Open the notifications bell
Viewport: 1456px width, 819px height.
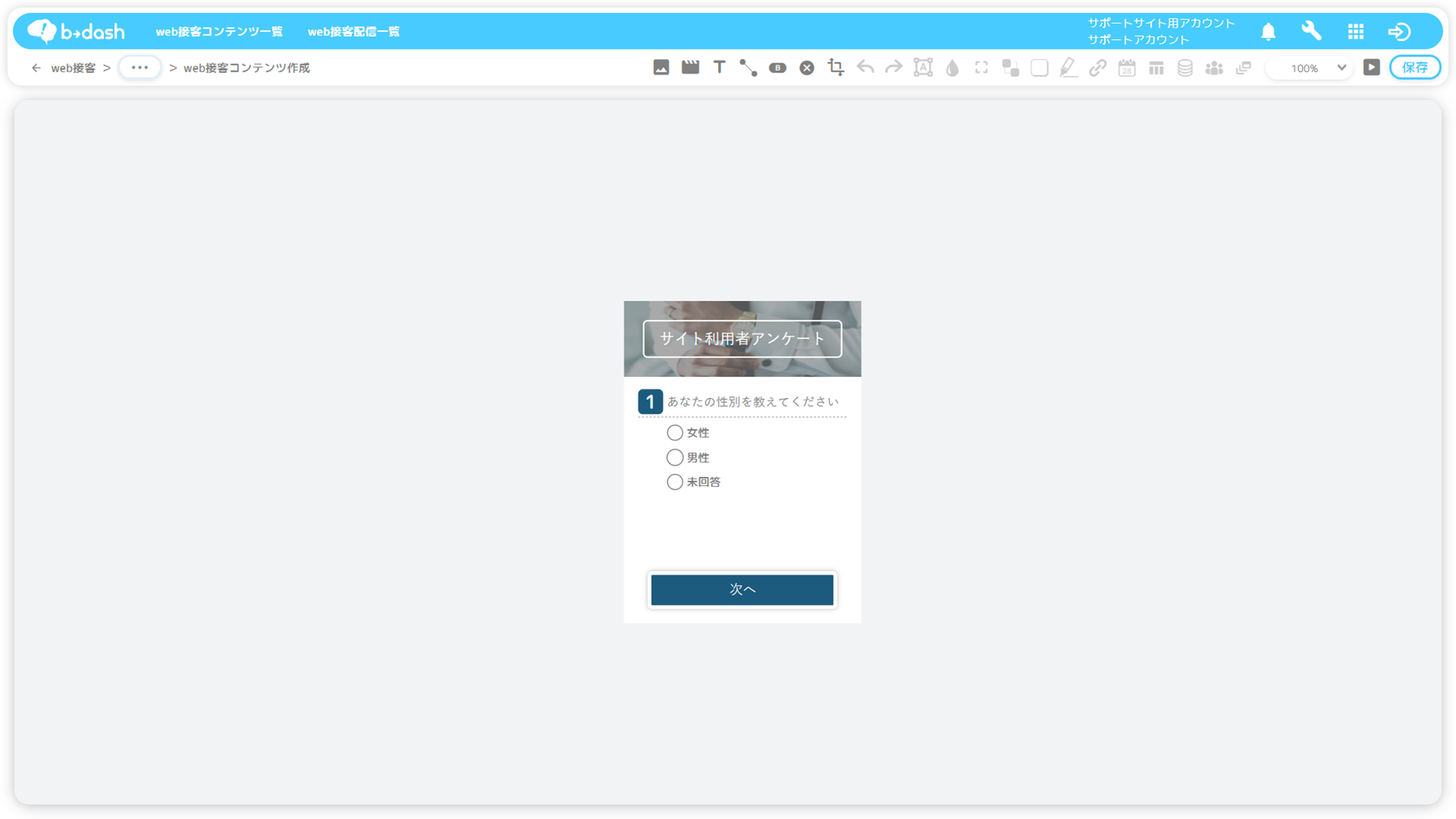[1268, 32]
